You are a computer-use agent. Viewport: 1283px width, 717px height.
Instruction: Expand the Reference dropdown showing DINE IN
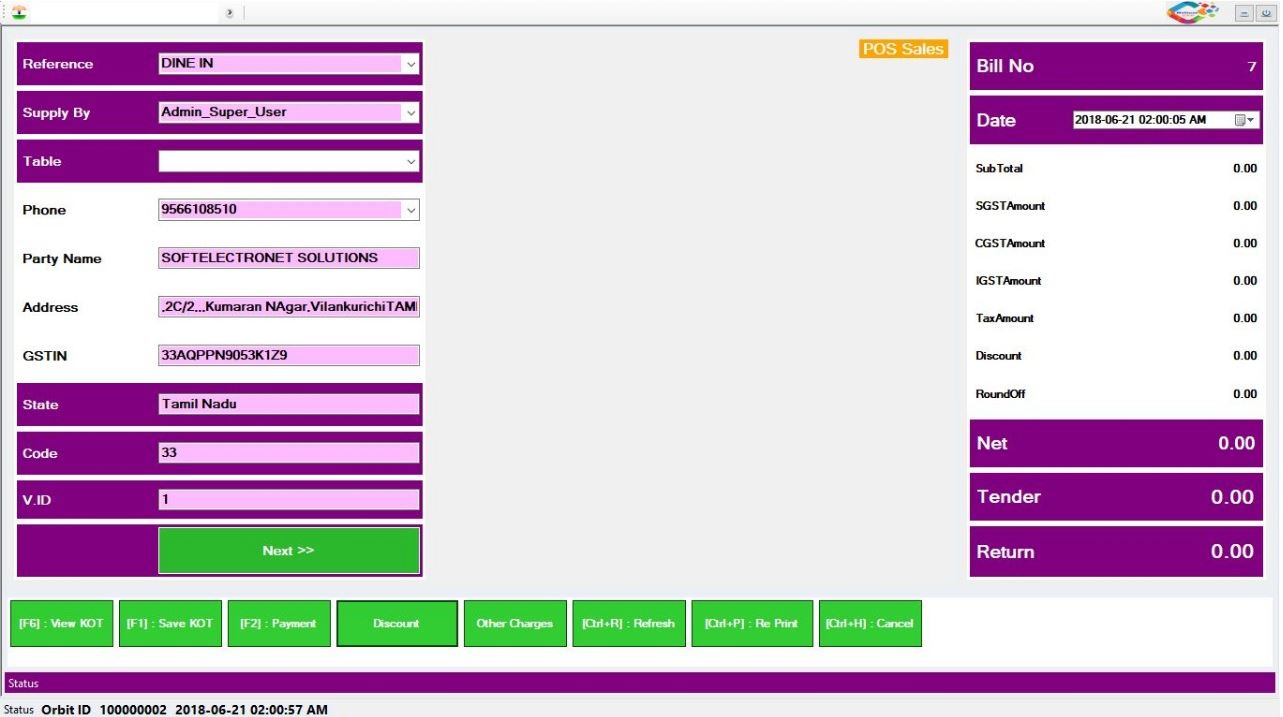click(410, 64)
